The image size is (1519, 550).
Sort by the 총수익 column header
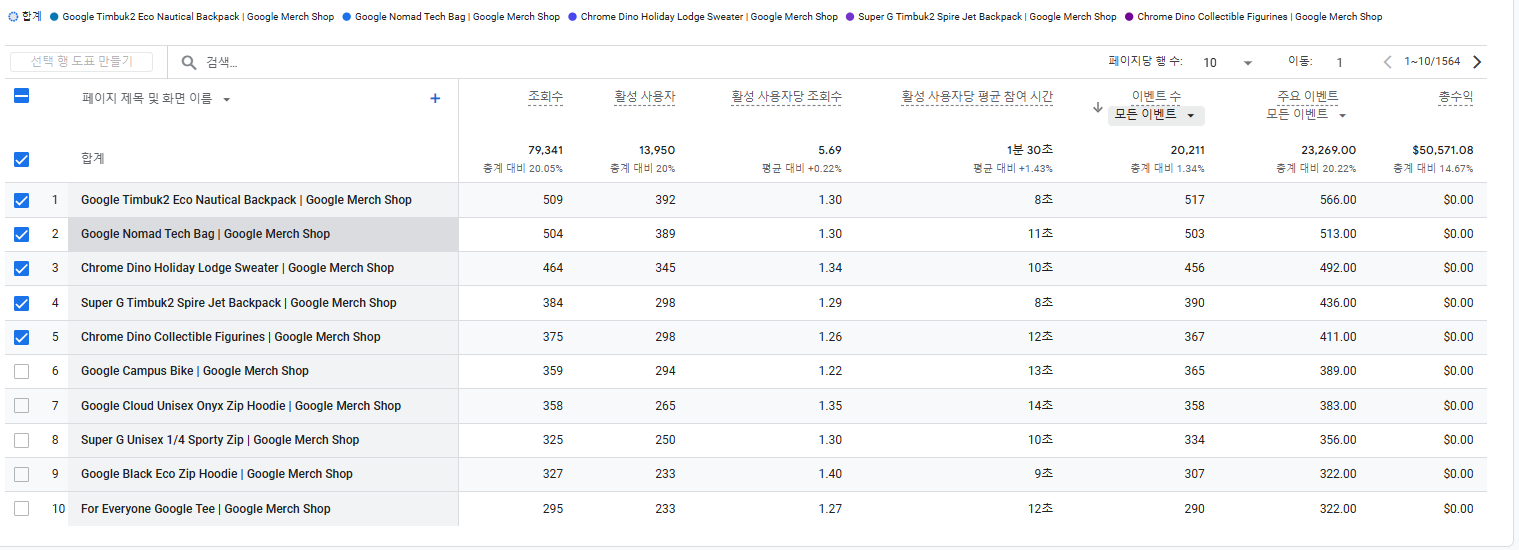tap(1456, 97)
